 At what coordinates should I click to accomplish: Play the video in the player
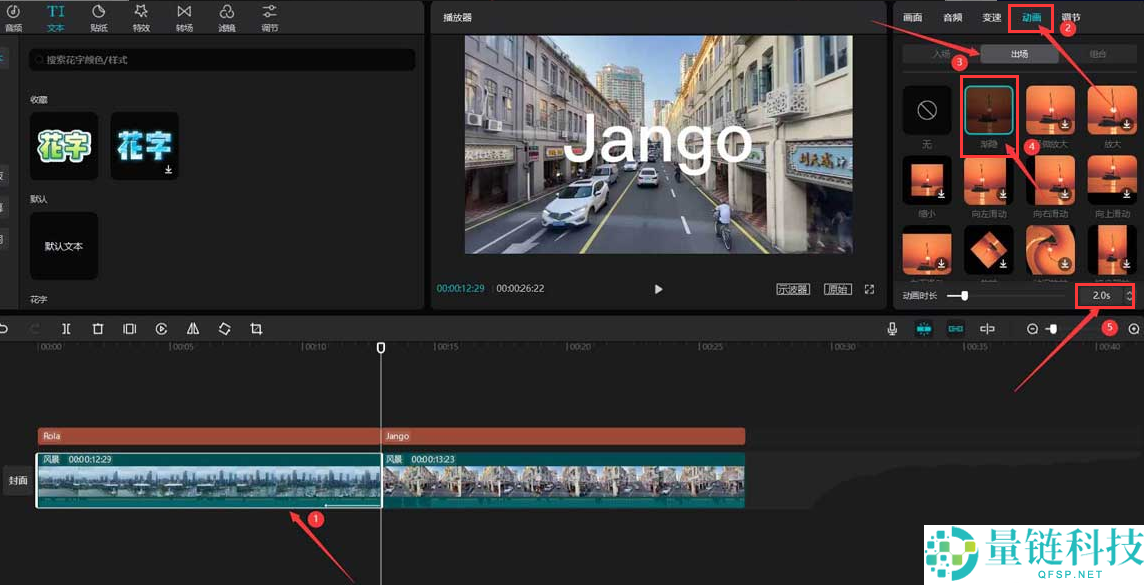(658, 289)
